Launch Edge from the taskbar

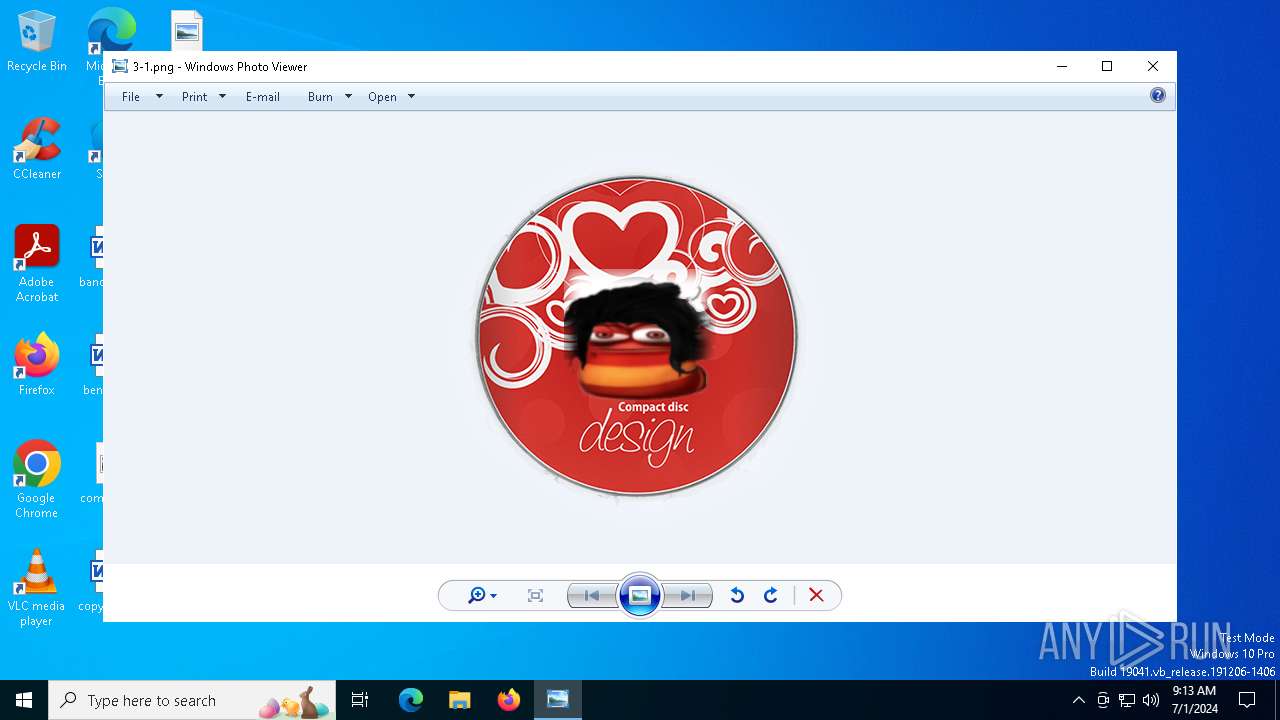point(411,700)
